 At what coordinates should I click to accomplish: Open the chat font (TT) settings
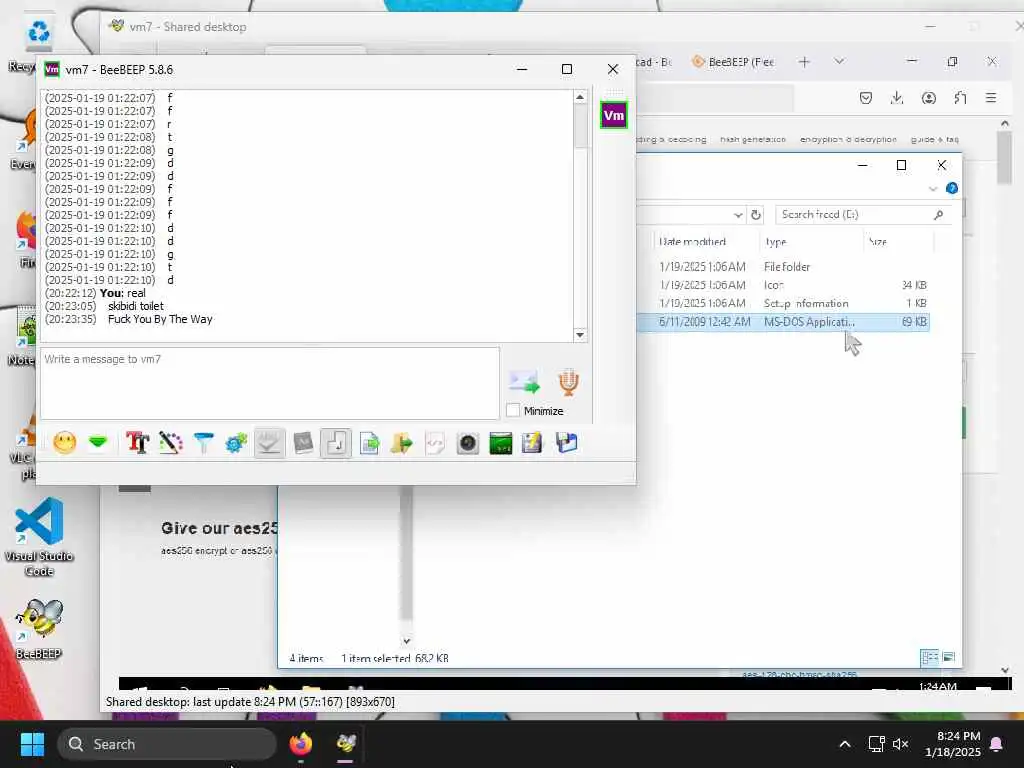(137, 443)
